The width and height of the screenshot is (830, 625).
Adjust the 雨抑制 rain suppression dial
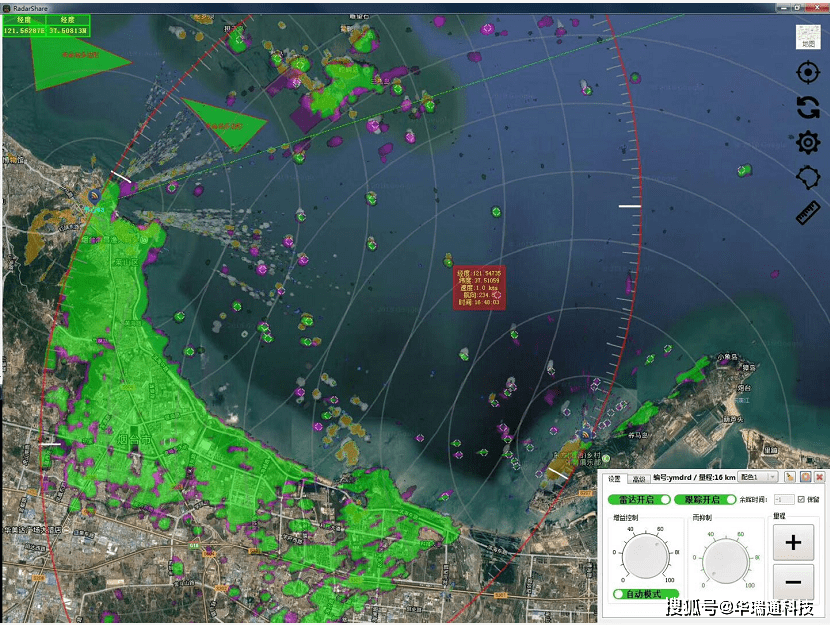[x=725, y=560]
